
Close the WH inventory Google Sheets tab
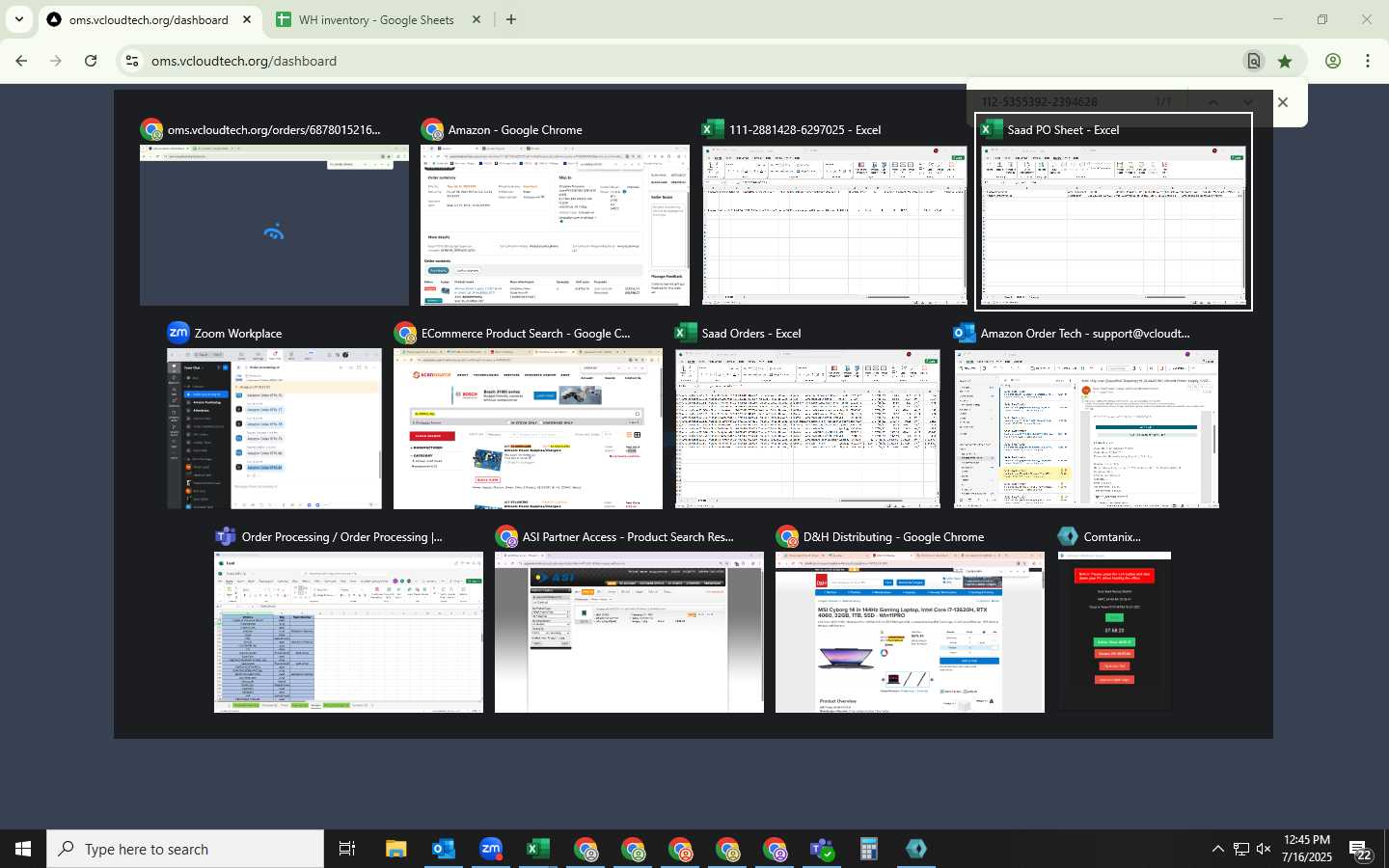click(477, 19)
